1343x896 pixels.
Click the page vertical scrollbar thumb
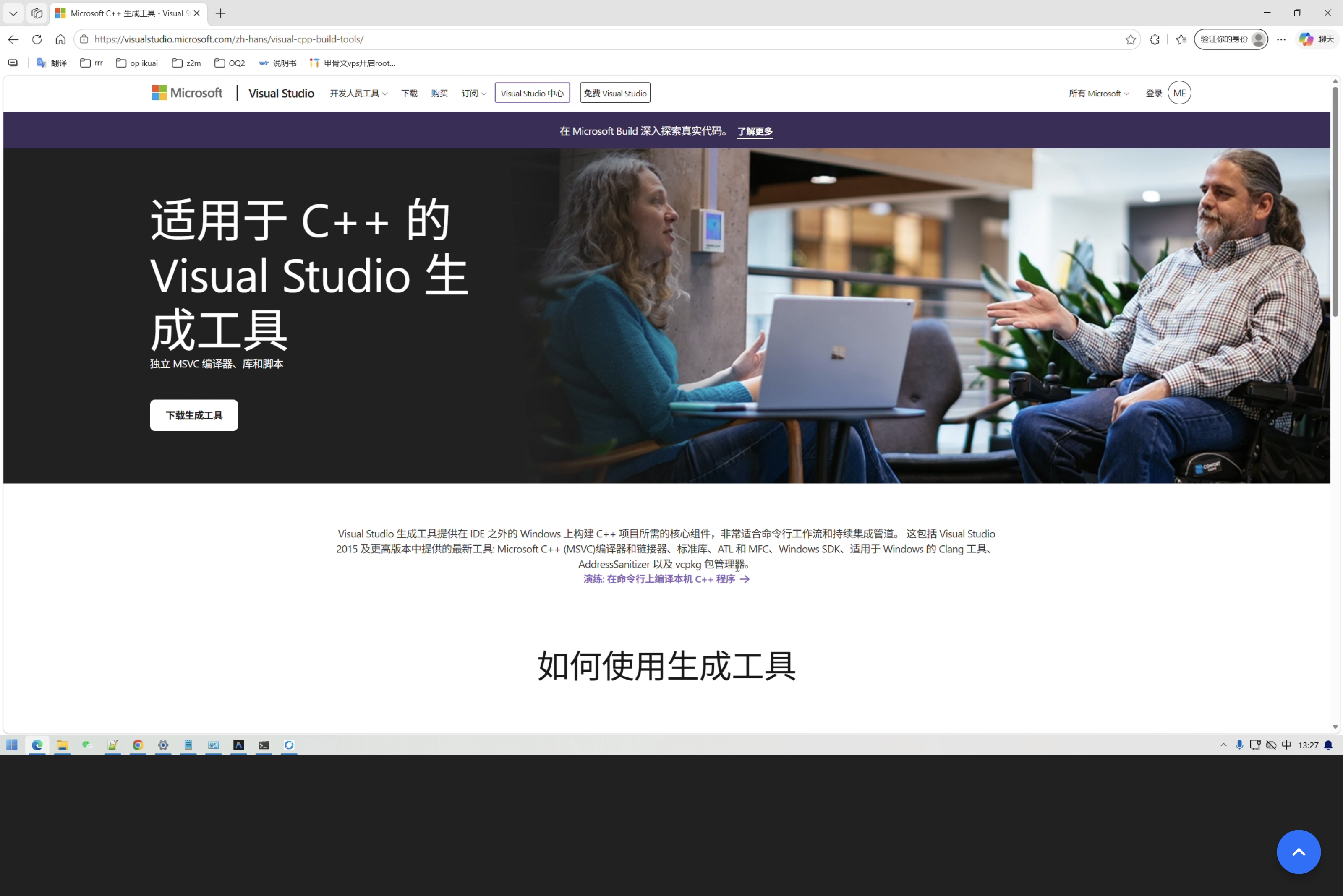[x=1335, y=201]
